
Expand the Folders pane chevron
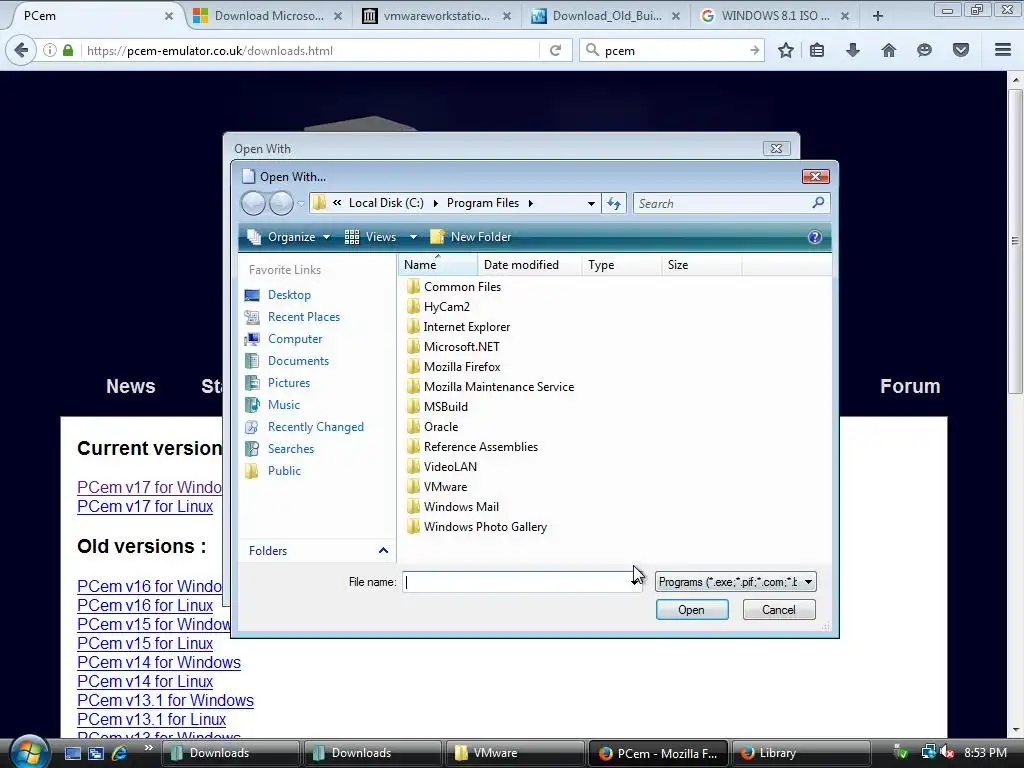click(x=383, y=551)
